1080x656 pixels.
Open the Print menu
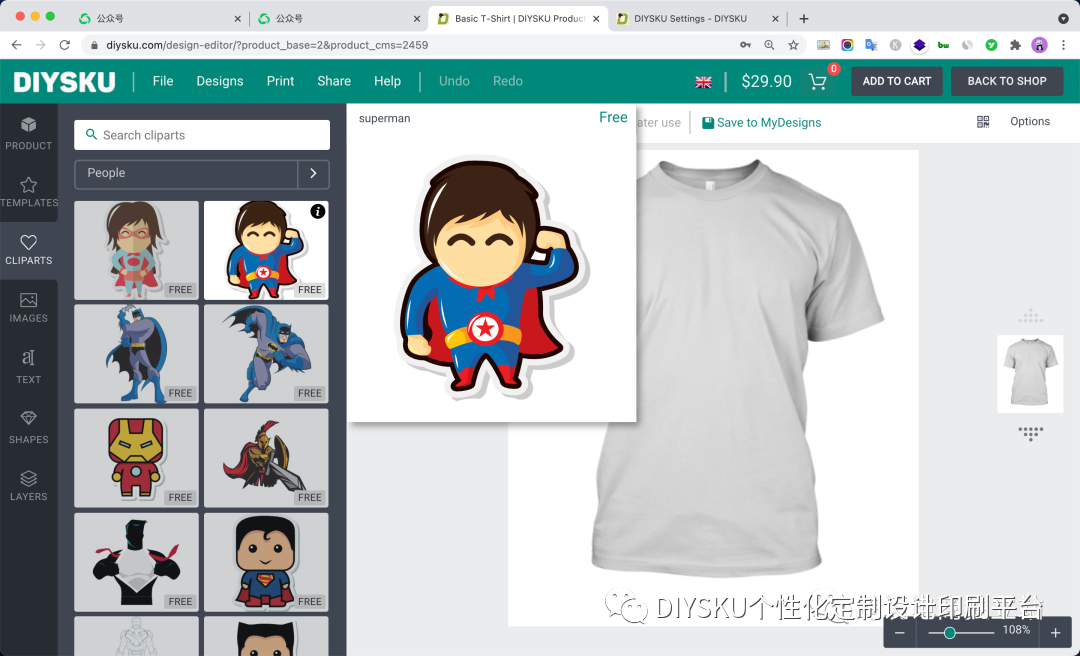(x=280, y=81)
